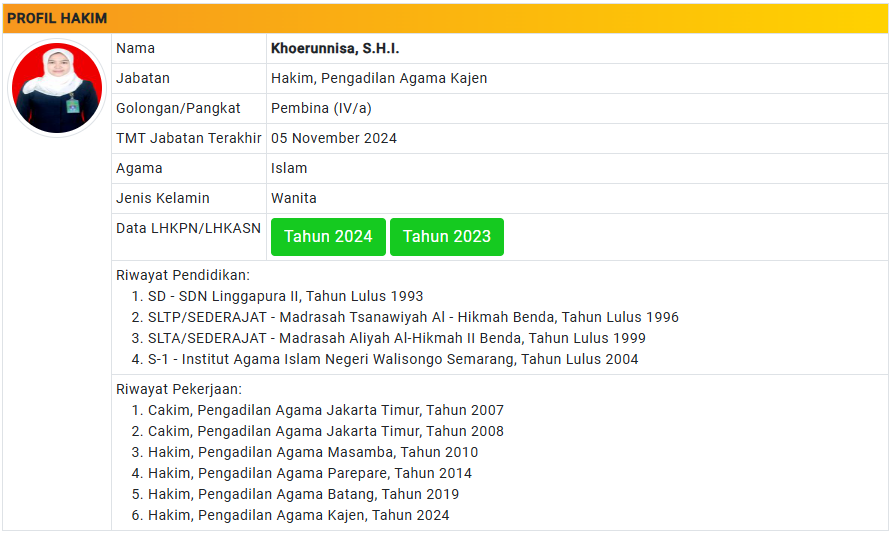
Task: Select the name Khoerunnisa, S.H.I.
Action: point(335,48)
